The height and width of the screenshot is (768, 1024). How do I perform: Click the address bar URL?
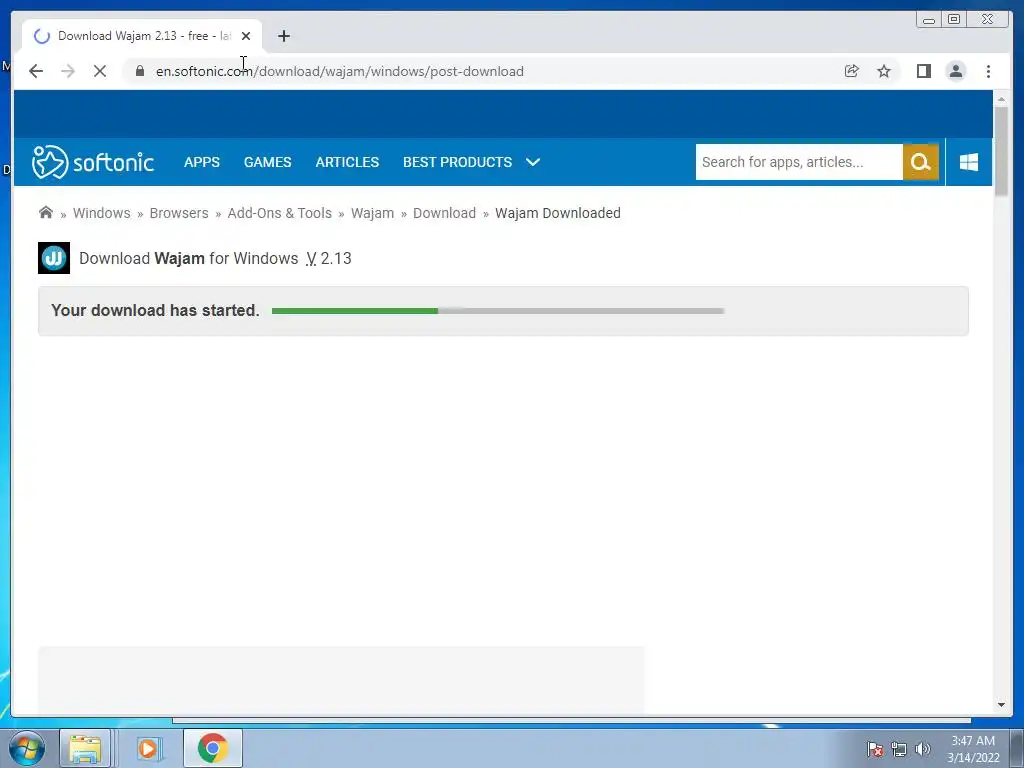click(340, 71)
